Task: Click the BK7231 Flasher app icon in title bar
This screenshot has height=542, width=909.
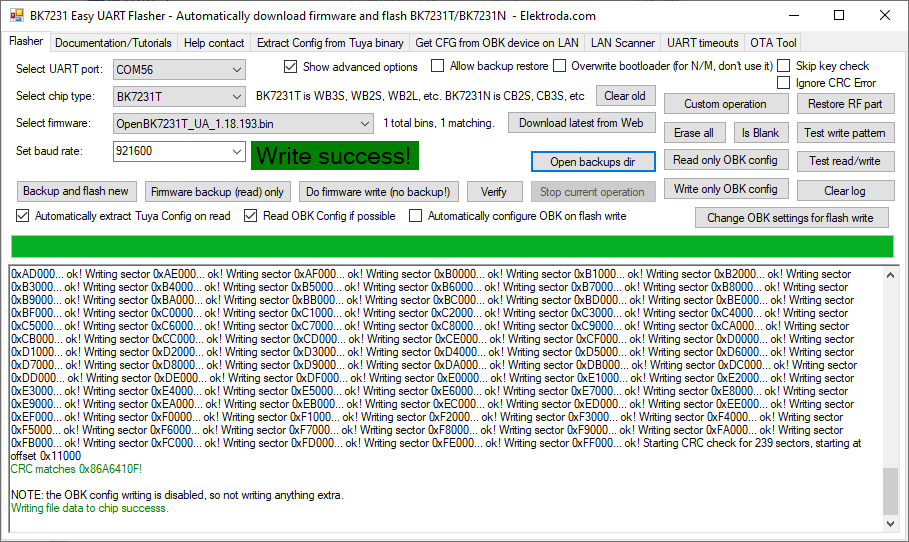Action: [x=17, y=16]
